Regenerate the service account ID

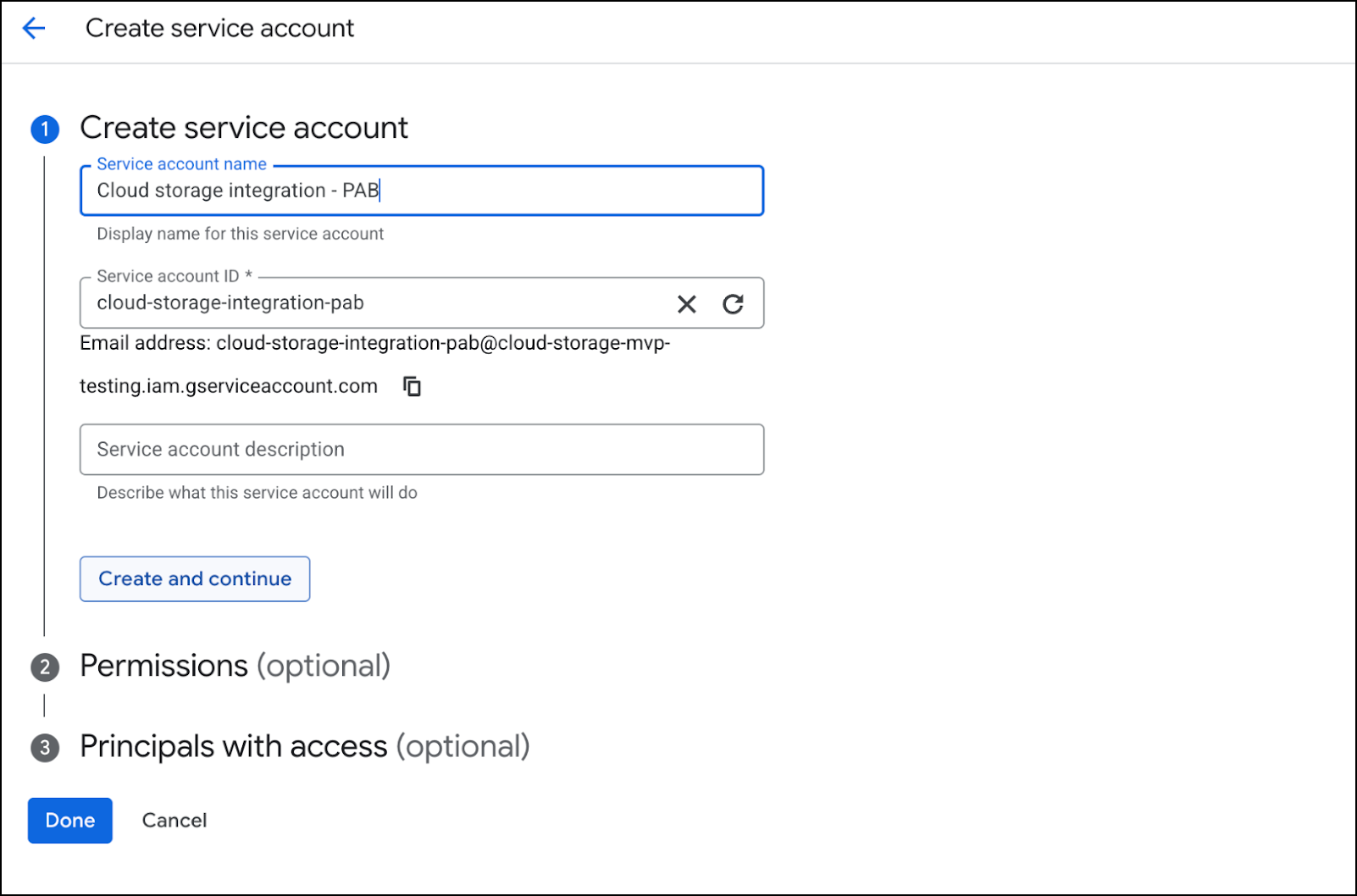coord(734,304)
